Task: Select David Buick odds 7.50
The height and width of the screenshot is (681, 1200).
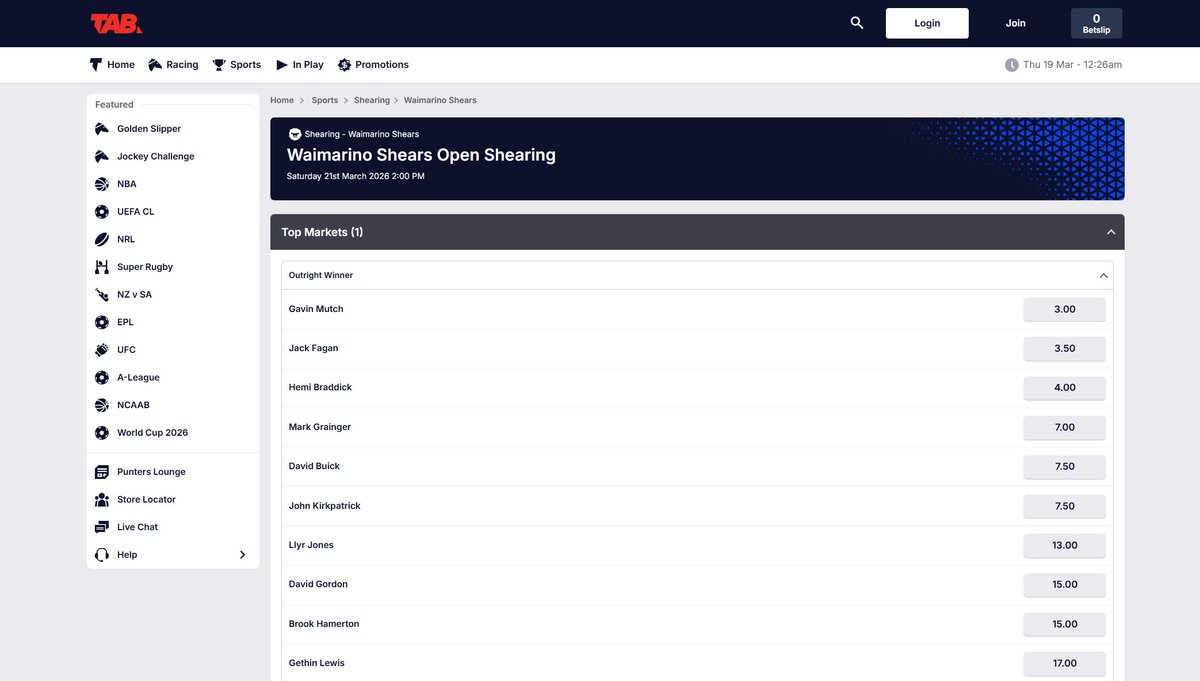Action: [x=1064, y=466]
